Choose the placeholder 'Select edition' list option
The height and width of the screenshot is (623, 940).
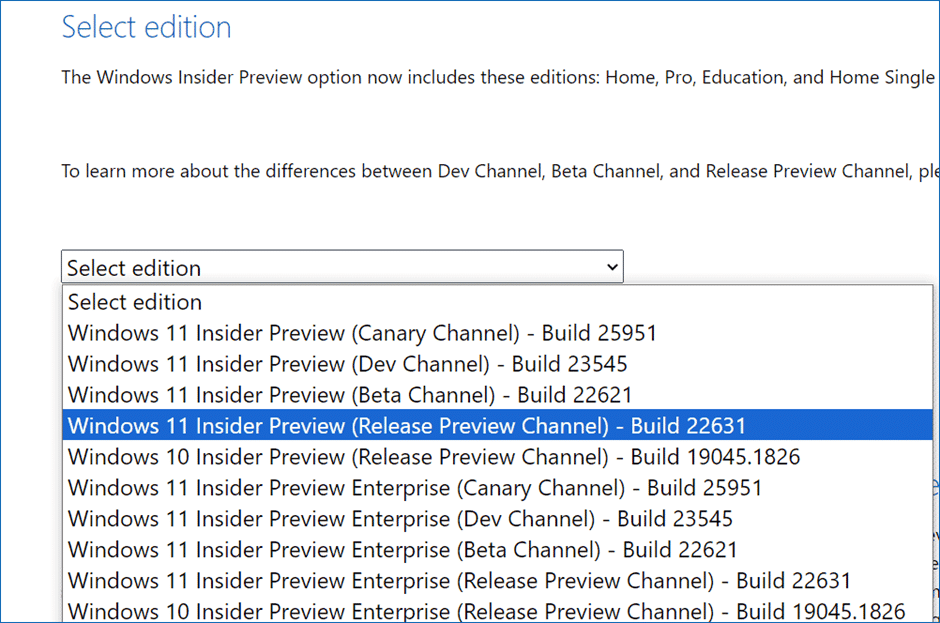[498, 302]
